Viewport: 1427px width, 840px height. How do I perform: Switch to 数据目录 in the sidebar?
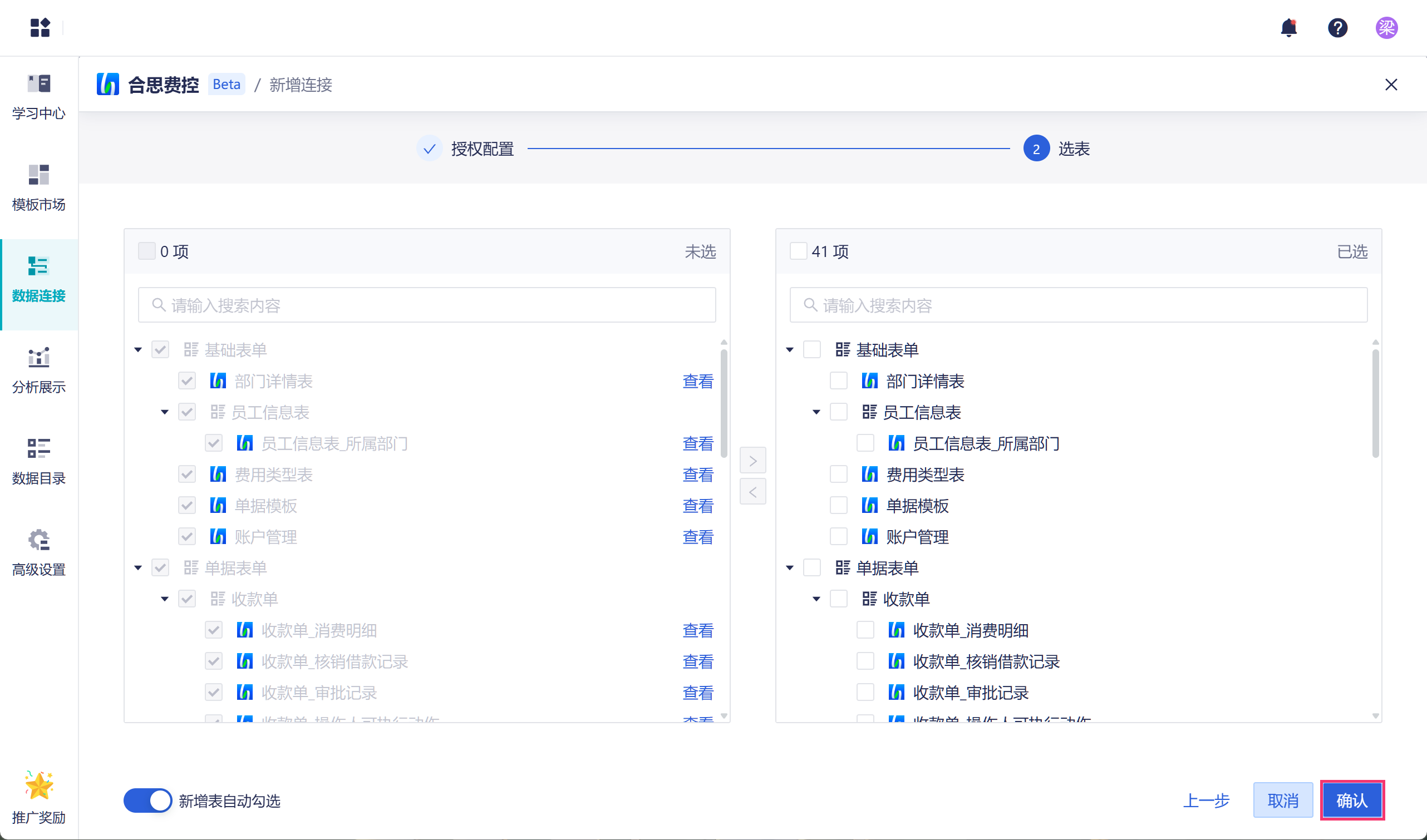pos(38,461)
